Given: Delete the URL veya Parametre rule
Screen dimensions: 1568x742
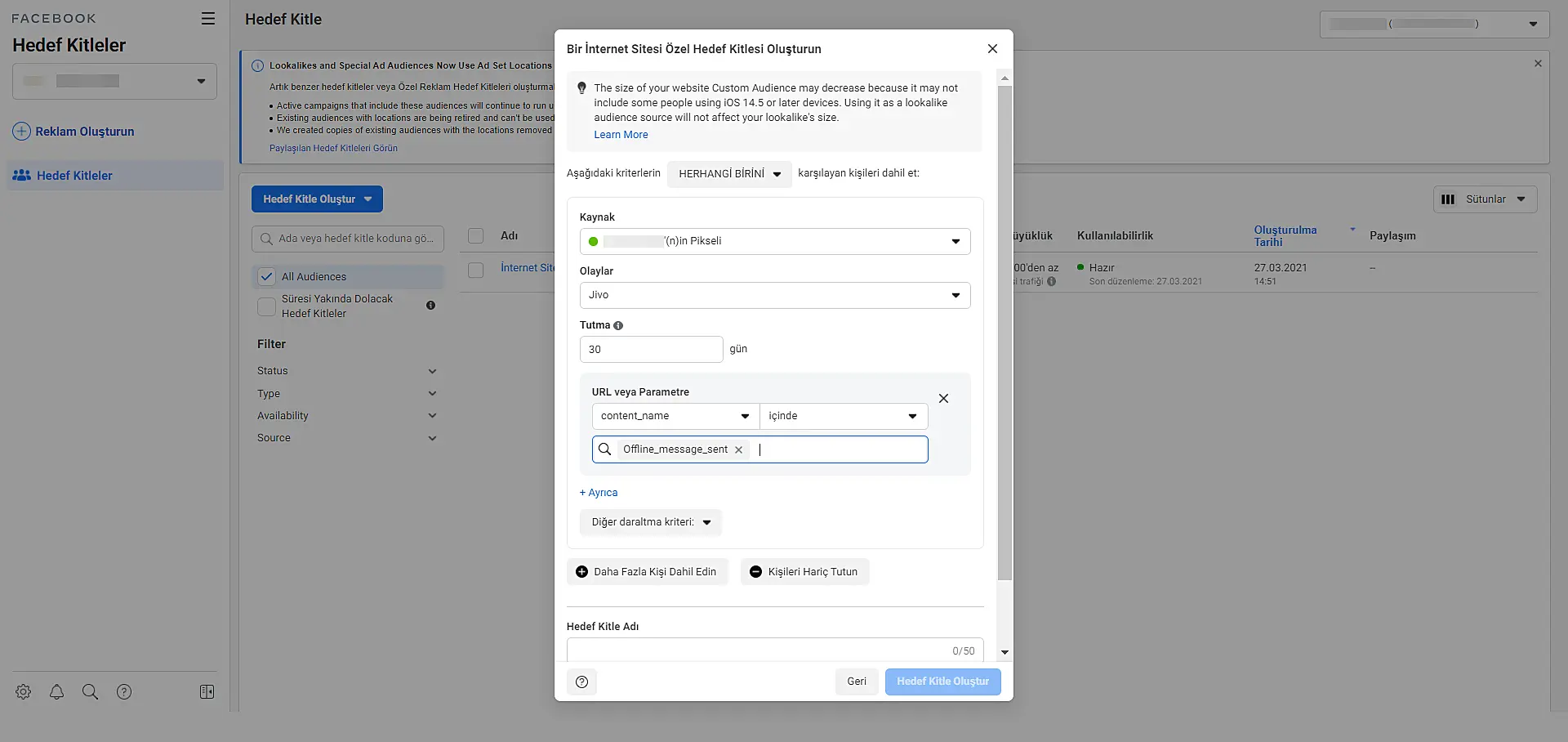Looking at the screenshot, I should click(x=943, y=399).
